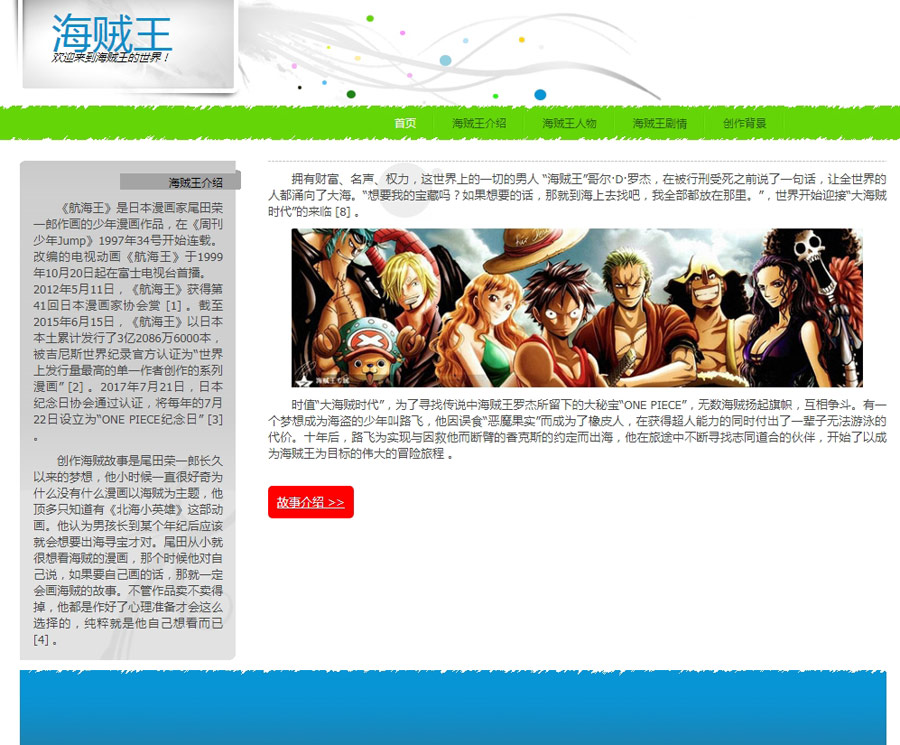Click the paragraph starting 拥有财富、名声、权力
Image resolution: width=900 pixels, height=745 pixels.
click(577, 195)
